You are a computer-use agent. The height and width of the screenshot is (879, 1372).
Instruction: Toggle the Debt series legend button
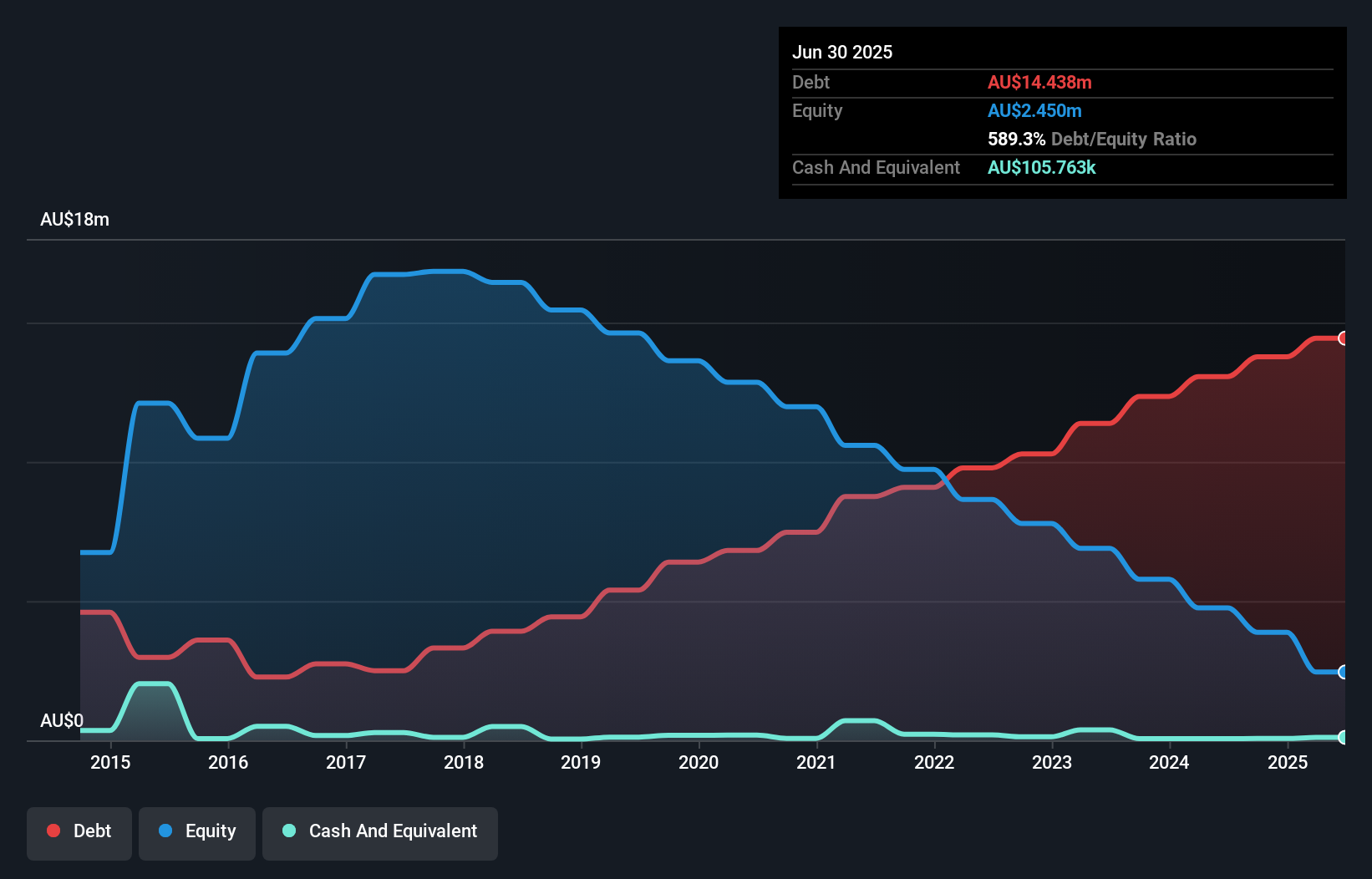tap(79, 833)
